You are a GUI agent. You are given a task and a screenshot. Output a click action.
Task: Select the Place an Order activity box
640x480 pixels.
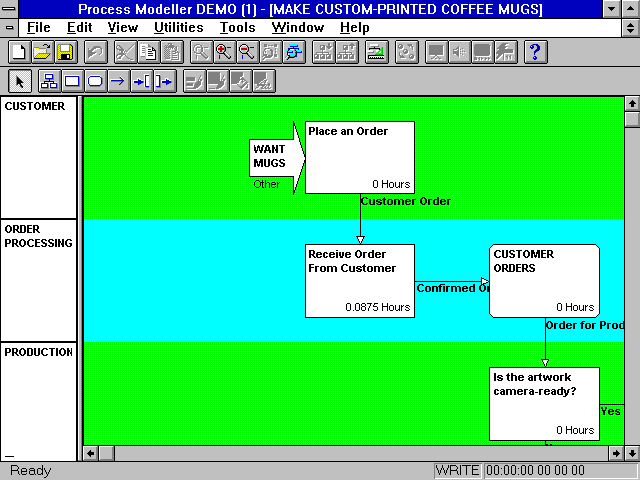tap(359, 157)
